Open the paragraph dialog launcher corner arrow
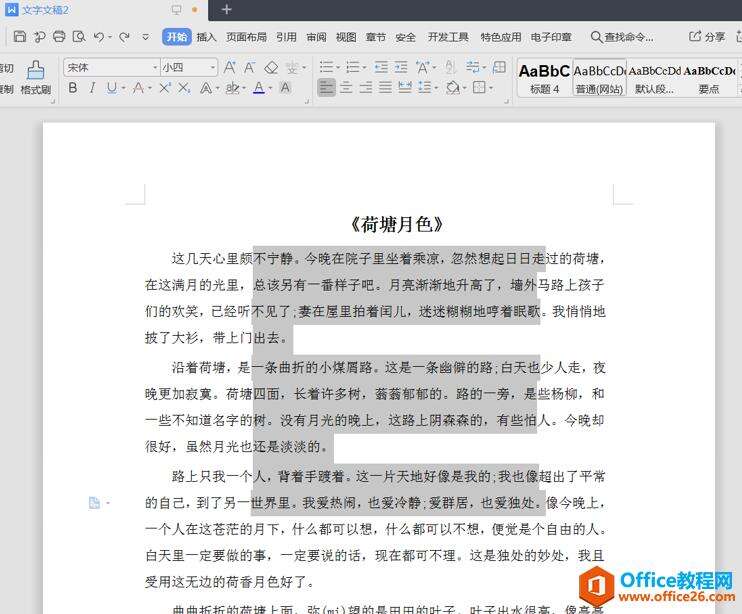The image size is (742, 614). (x=507, y=101)
